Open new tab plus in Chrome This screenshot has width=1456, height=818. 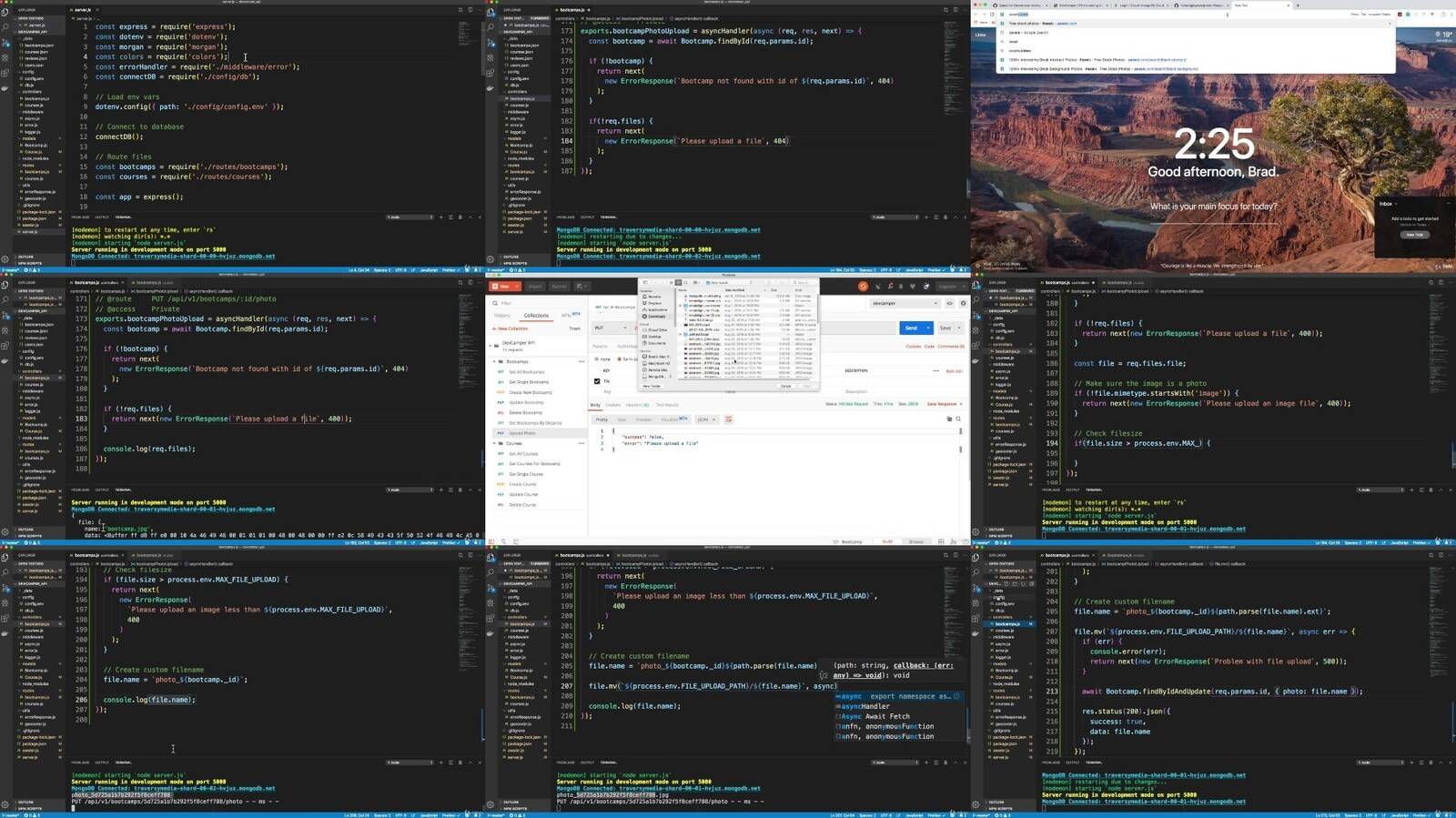1298,5
